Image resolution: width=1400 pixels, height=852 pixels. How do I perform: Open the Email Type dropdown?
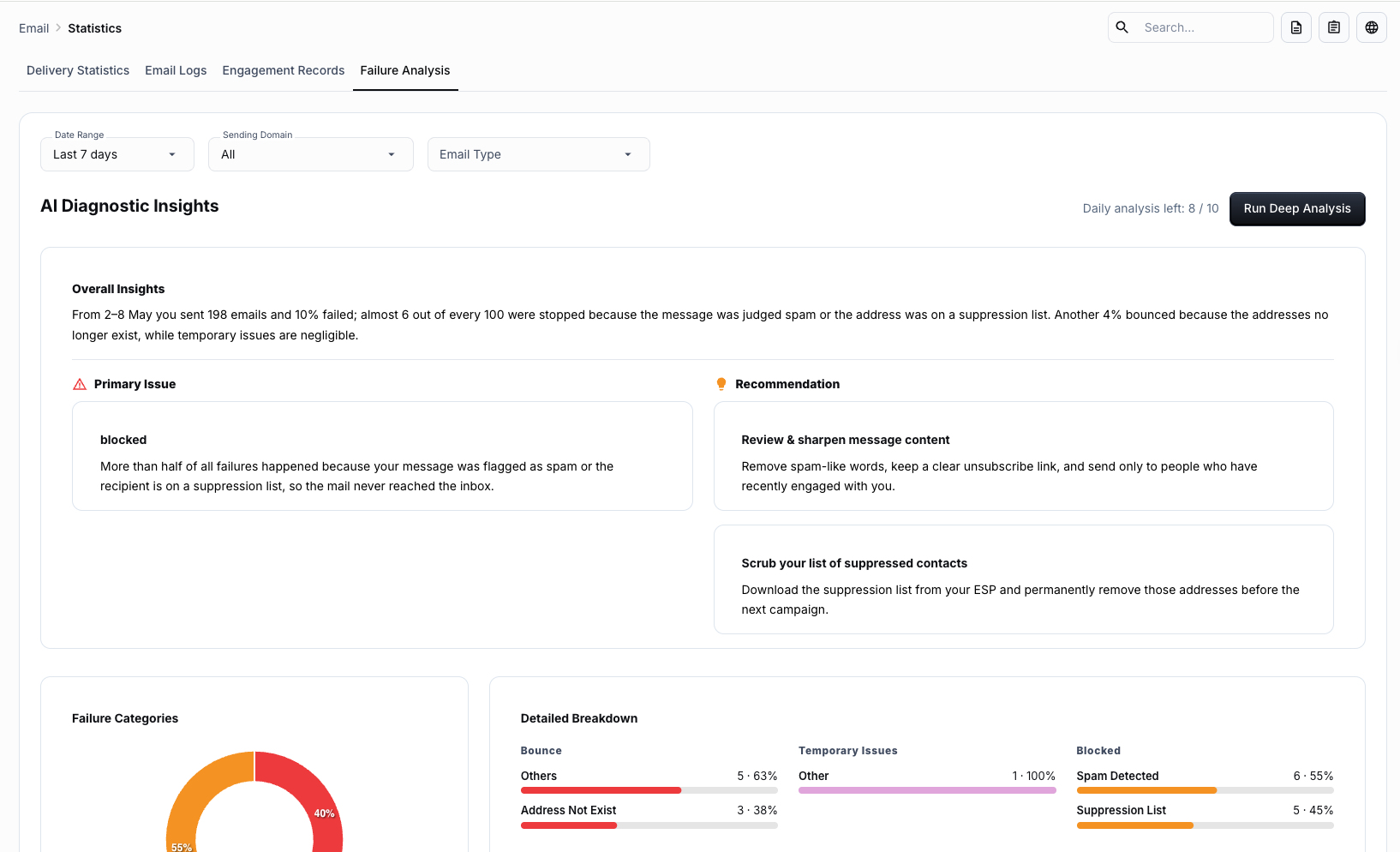pyautogui.click(x=539, y=154)
